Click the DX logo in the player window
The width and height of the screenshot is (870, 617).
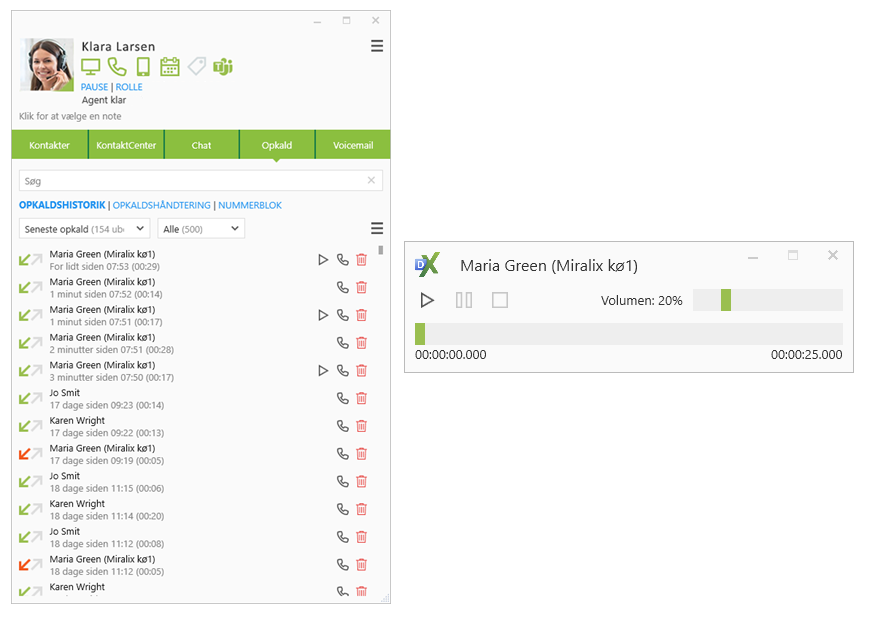point(427,265)
